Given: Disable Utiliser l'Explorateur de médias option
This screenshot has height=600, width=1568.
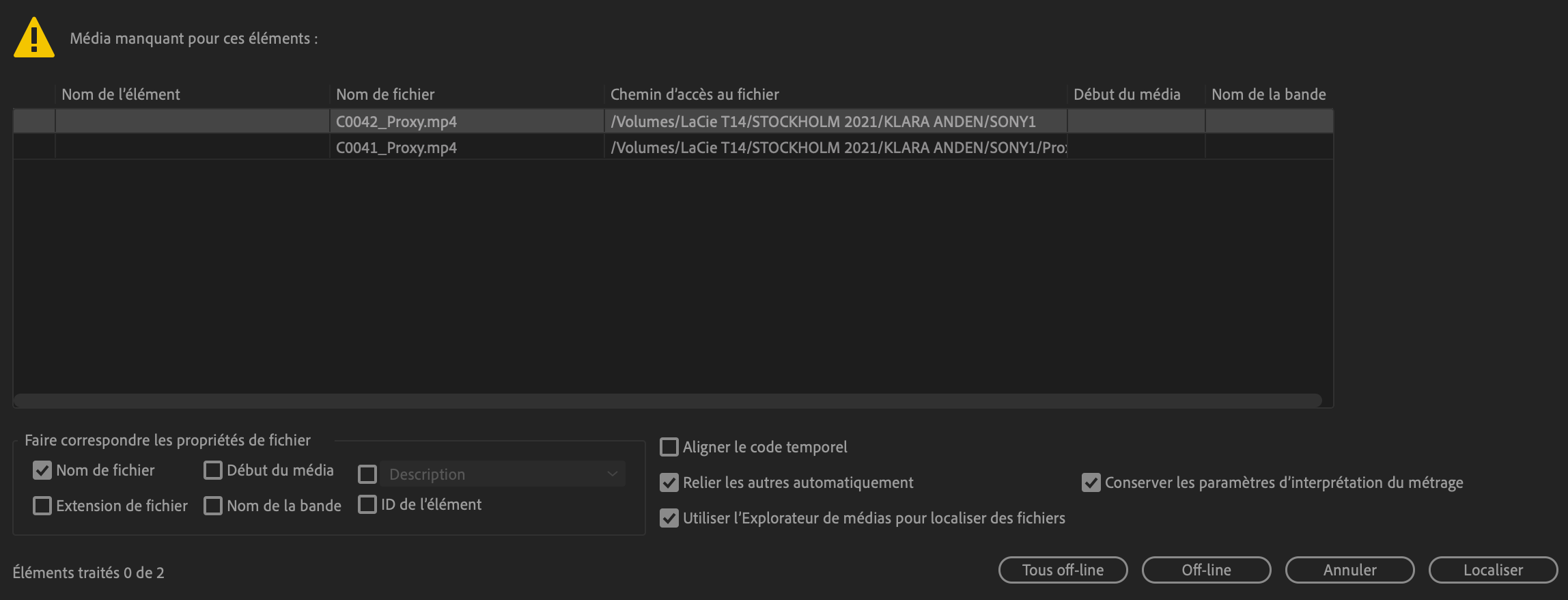Looking at the screenshot, I should point(669,518).
